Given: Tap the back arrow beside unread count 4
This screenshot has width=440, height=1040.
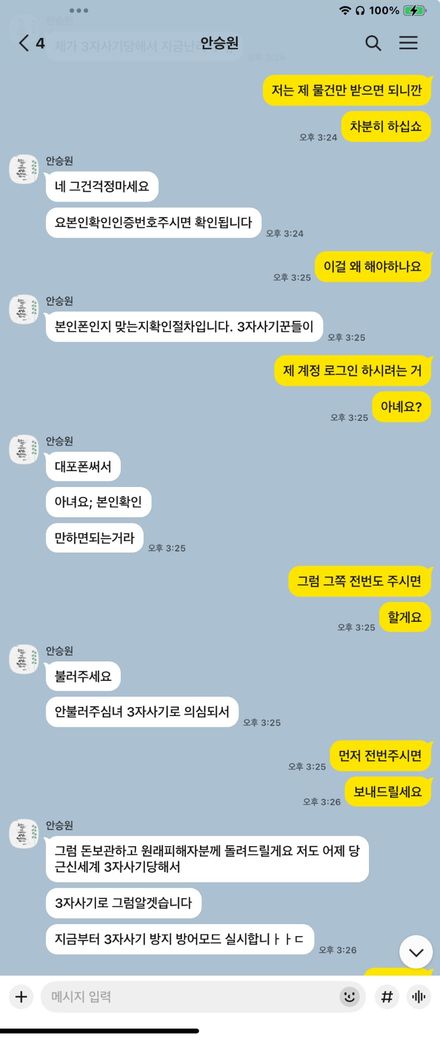Looking at the screenshot, I should pyautogui.click(x=25, y=44).
